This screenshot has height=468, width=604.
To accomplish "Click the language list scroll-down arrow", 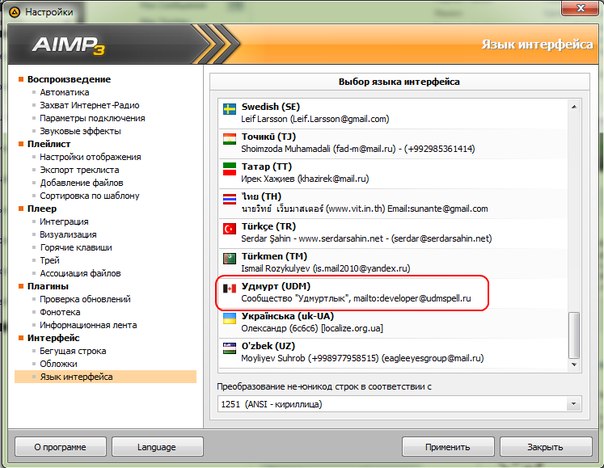I will (574, 364).
